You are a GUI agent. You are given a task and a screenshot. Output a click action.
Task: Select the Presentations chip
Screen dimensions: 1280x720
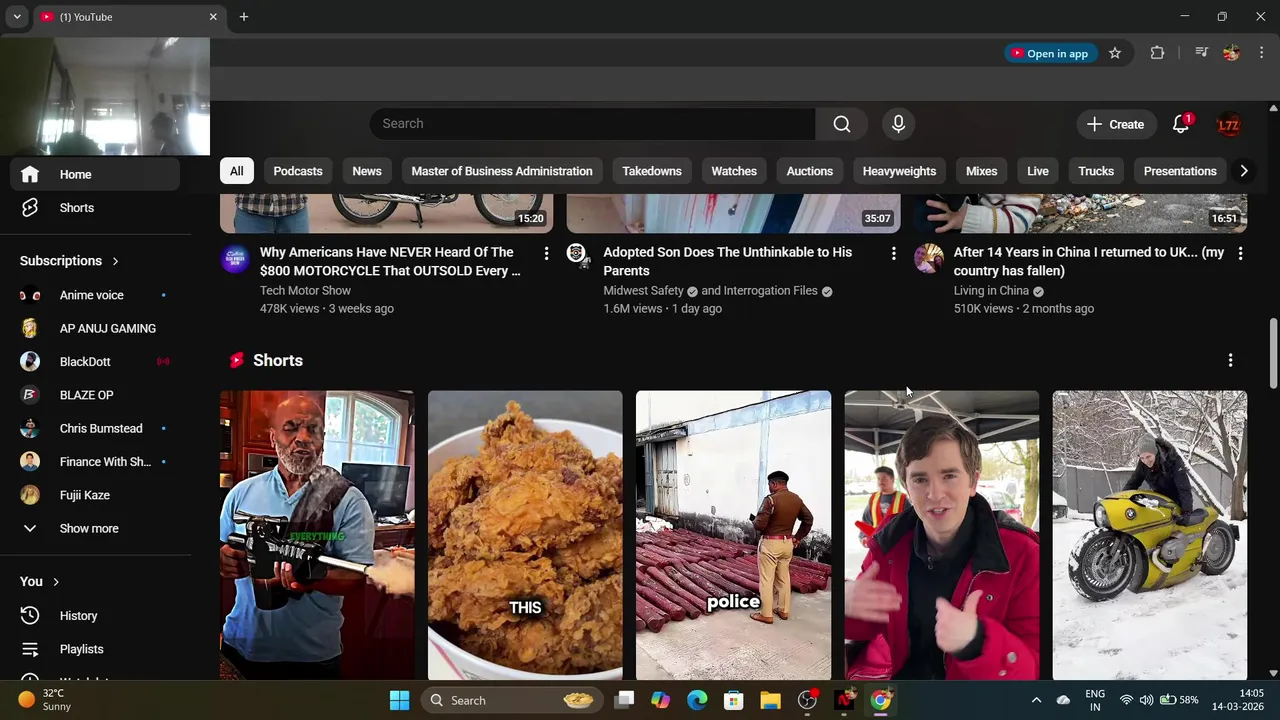[1180, 171]
